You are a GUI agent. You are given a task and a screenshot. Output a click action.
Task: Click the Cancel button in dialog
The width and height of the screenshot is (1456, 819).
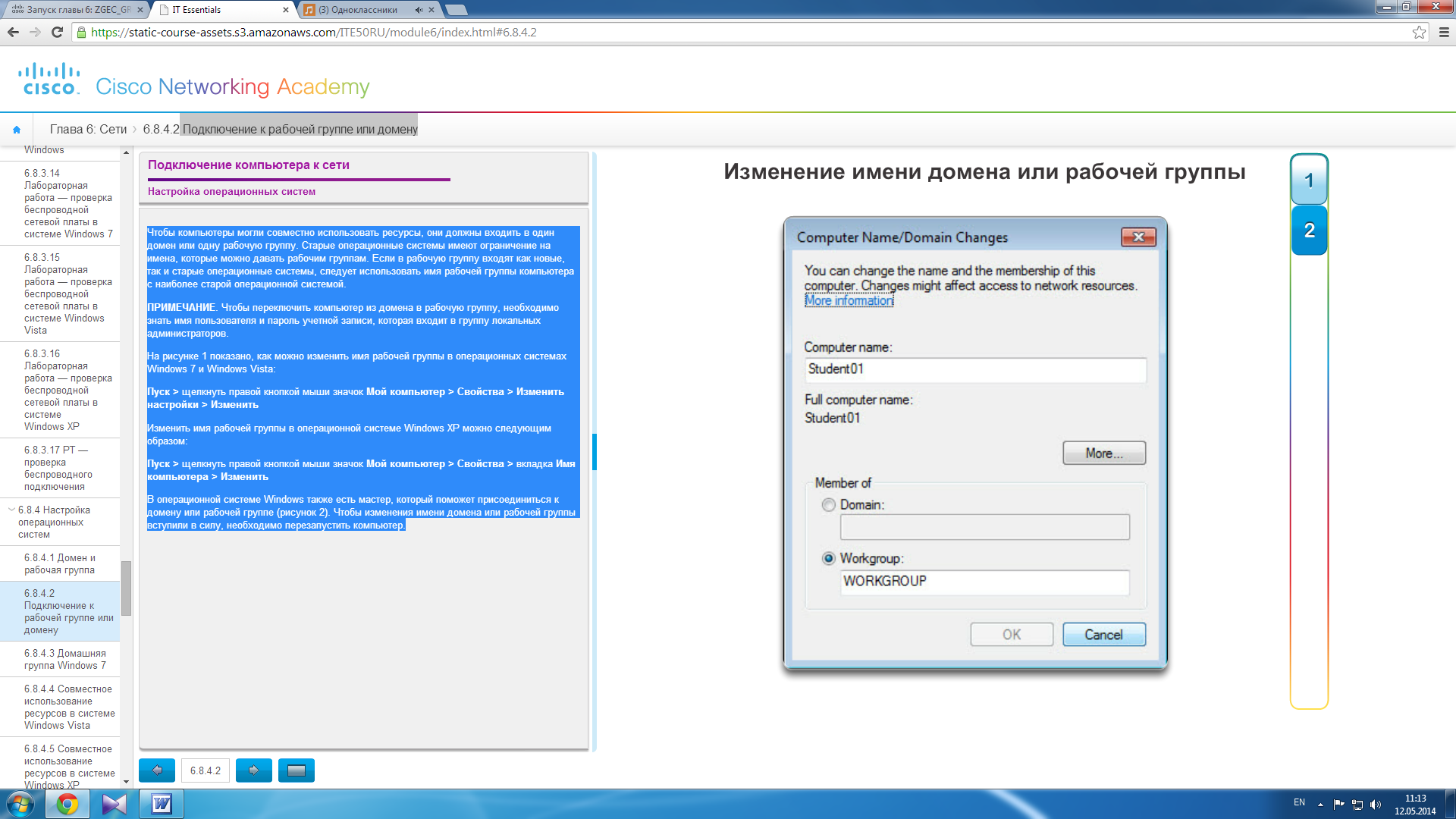[x=1104, y=635]
